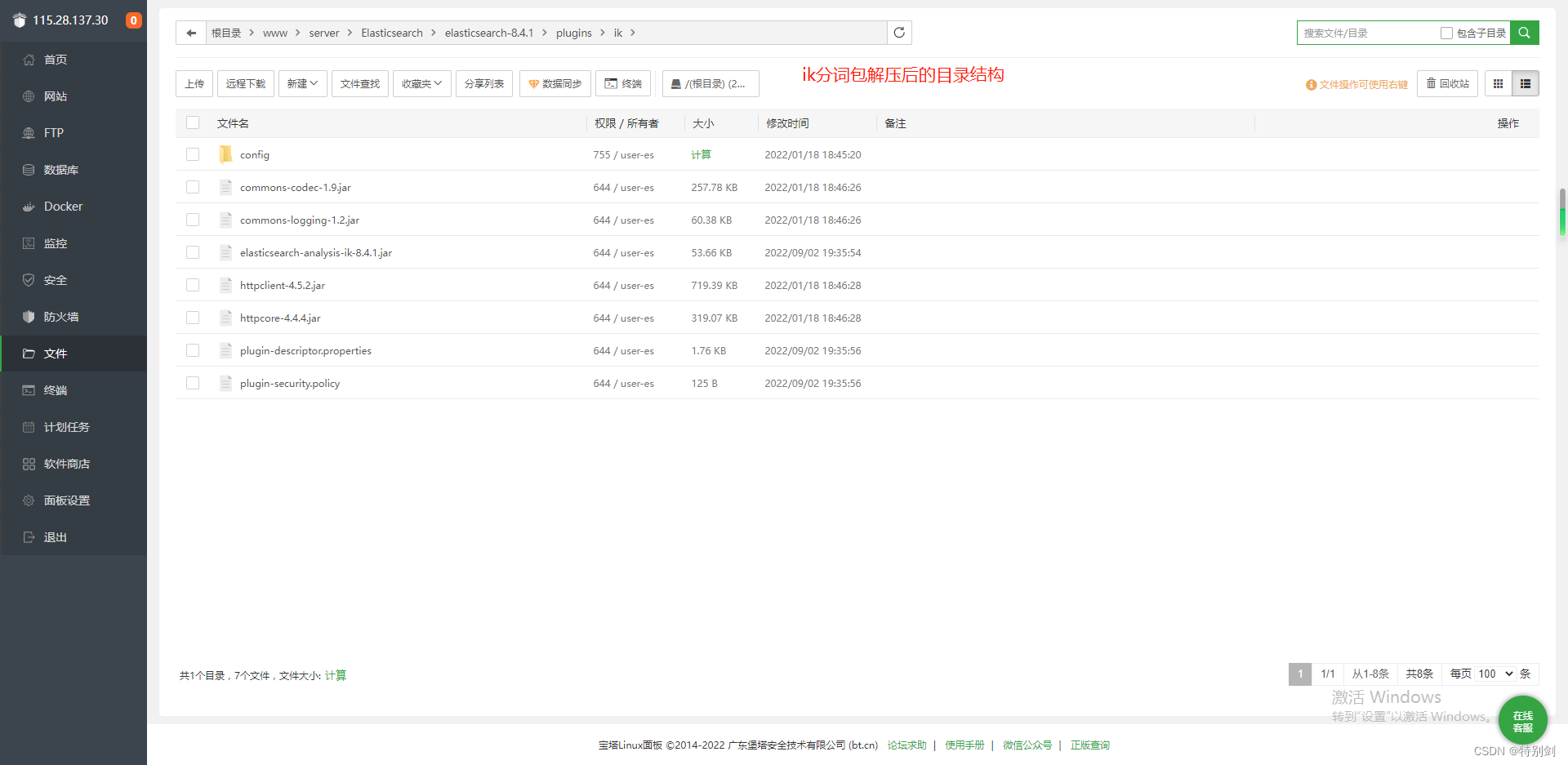Screen dimensions: 1568x765
Task: Click the elasticsearch-8.4.1 breadcrumb segment
Action: pyautogui.click(x=489, y=33)
